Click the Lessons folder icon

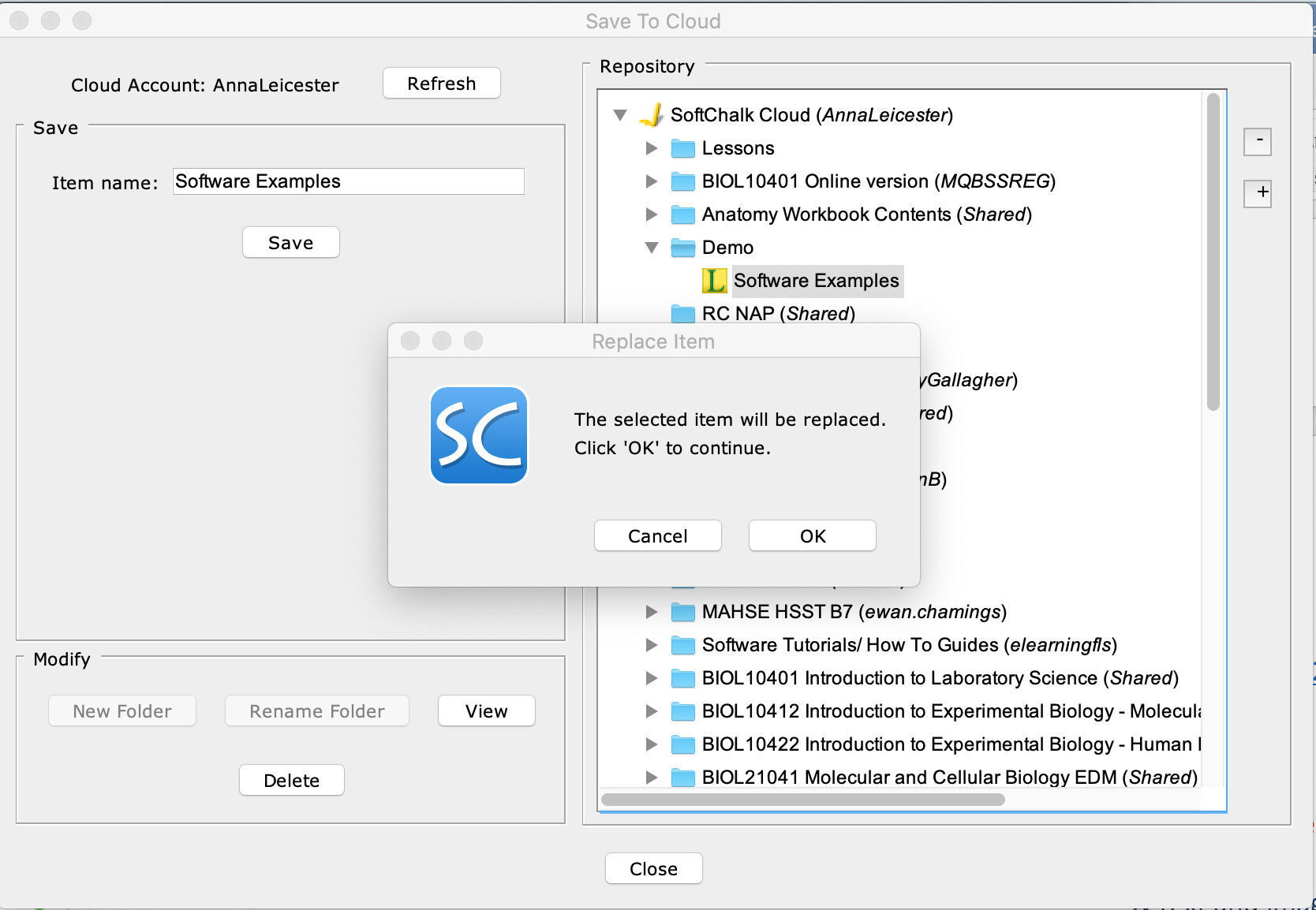point(682,148)
